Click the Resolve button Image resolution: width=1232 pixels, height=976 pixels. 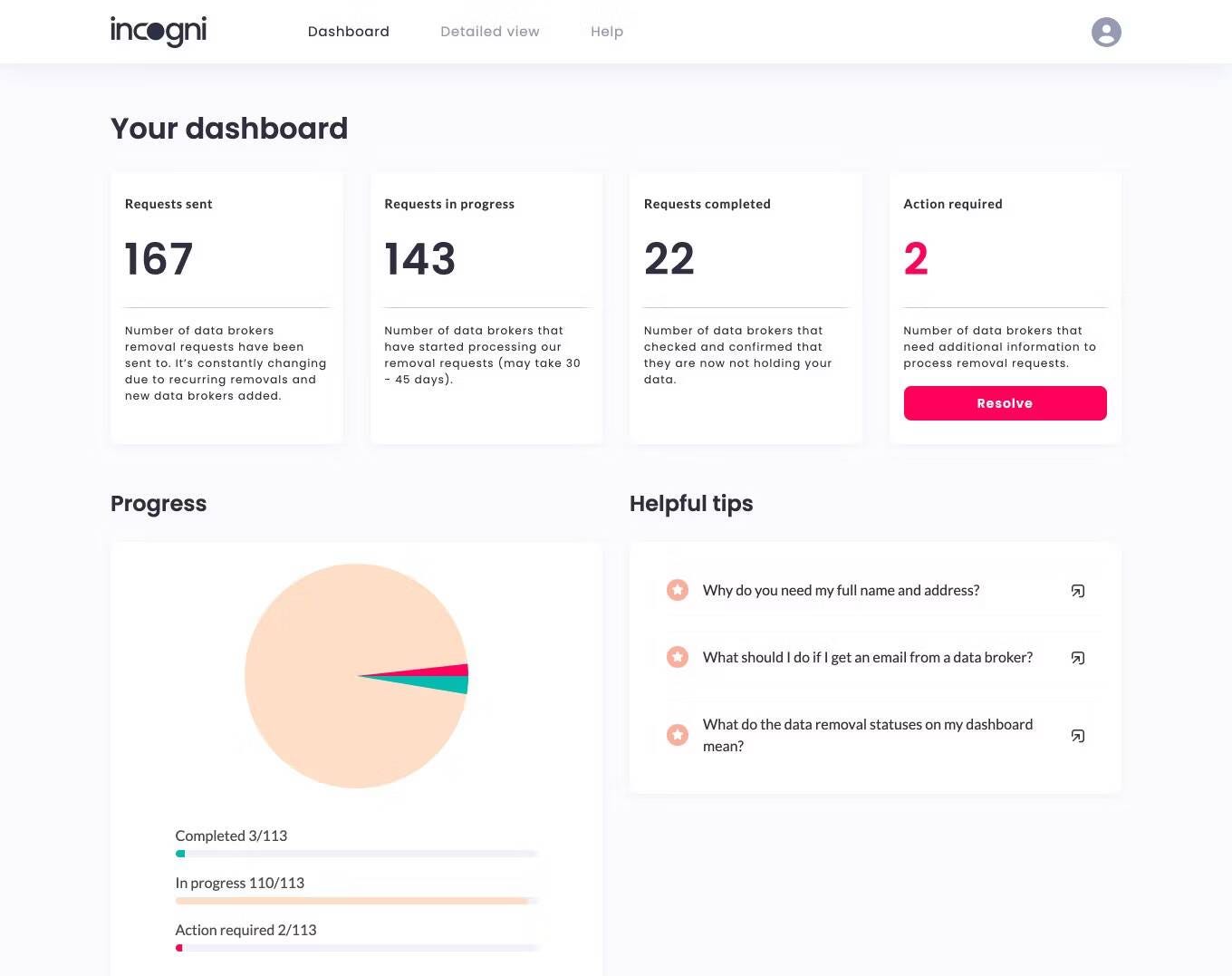pos(1006,403)
